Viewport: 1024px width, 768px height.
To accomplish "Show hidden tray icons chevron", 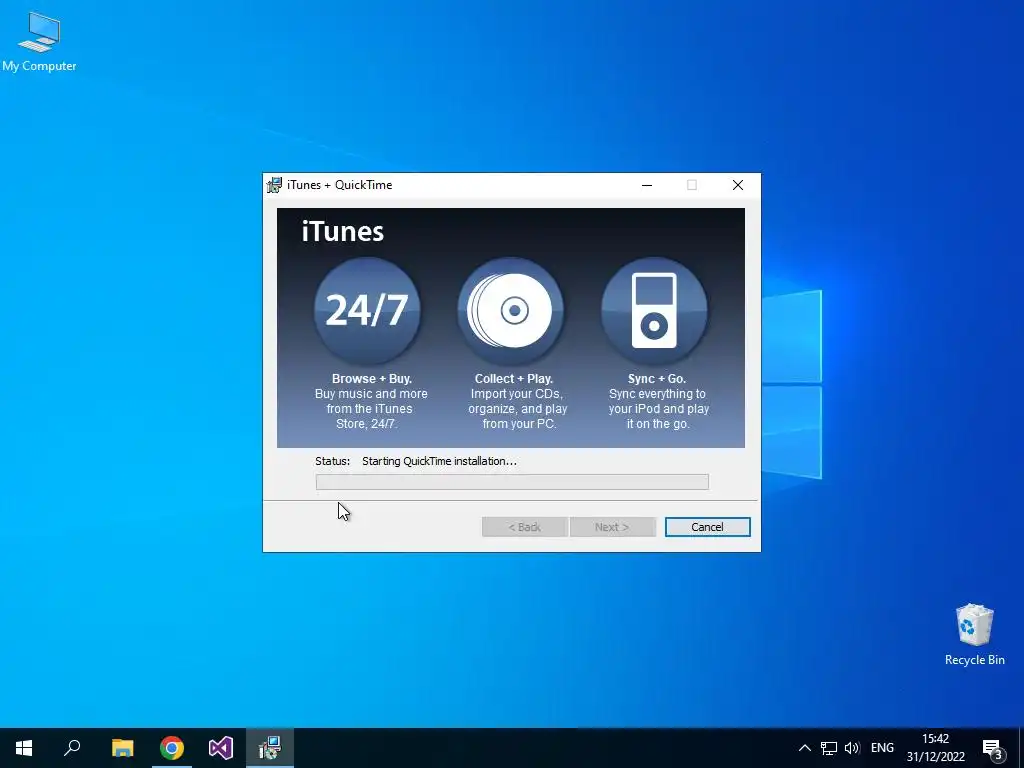I will [805, 748].
